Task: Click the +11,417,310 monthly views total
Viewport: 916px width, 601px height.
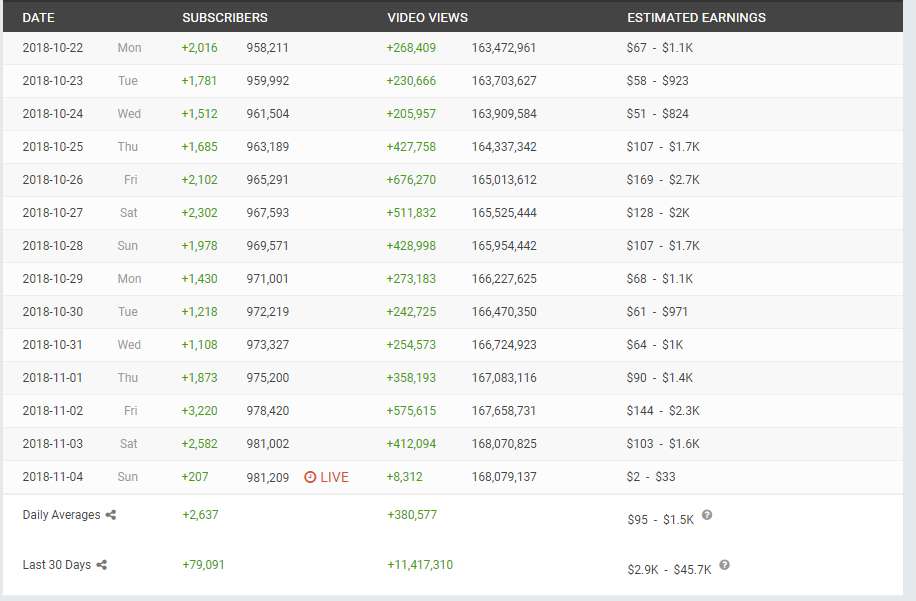Action: [419, 565]
